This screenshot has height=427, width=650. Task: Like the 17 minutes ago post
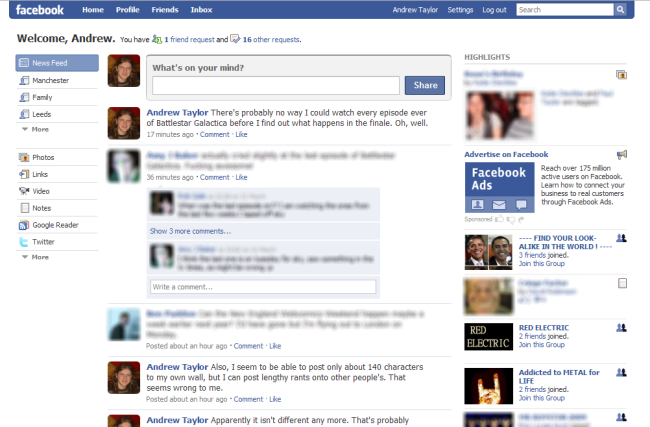pyautogui.click(x=241, y=134)
